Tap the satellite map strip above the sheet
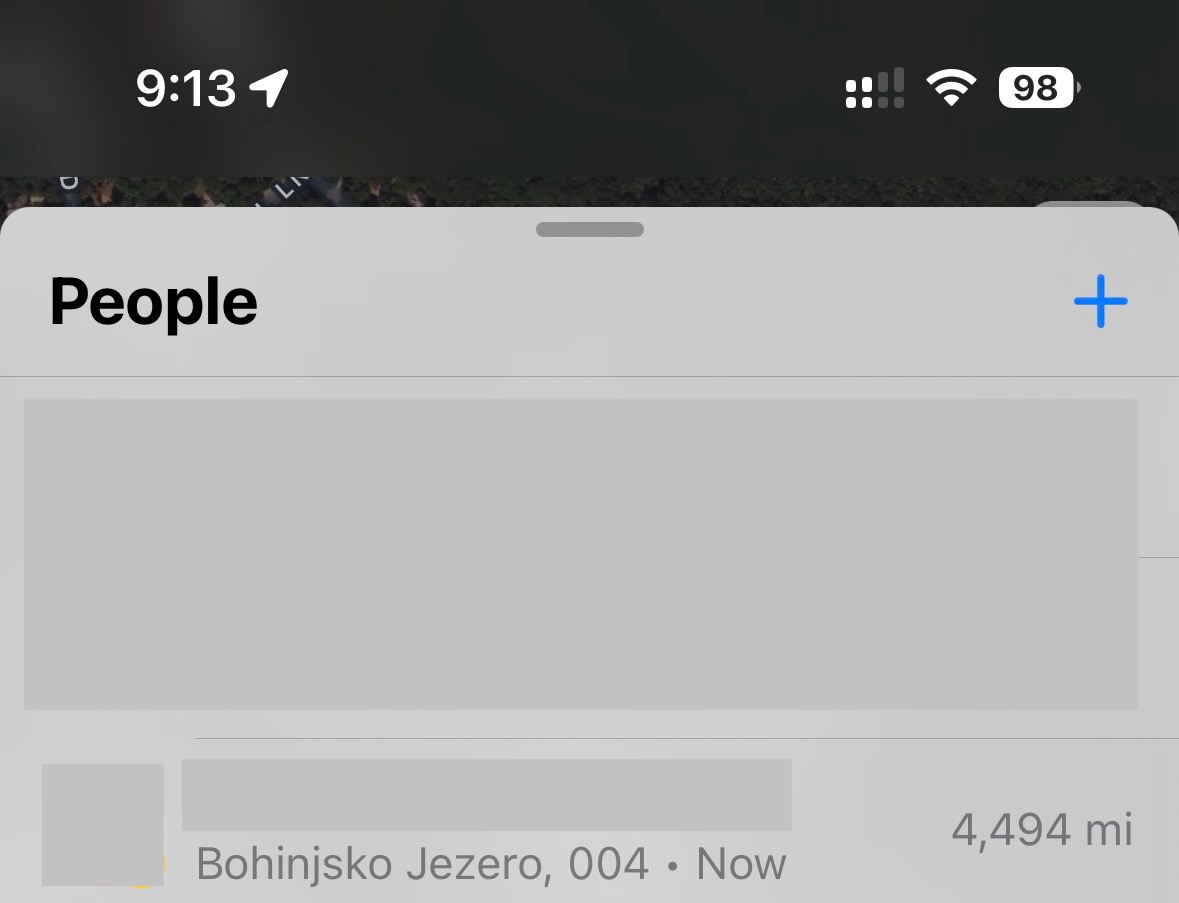The height and width of the screenshot is (903, 1179). click(590, 192)
